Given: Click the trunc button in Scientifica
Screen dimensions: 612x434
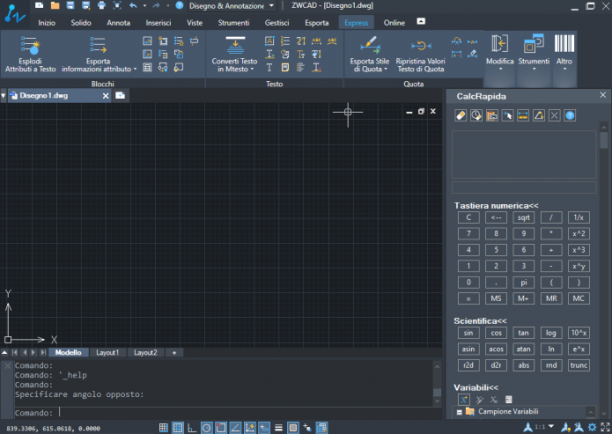Looking at the screenshot, I should click(578, 365).
